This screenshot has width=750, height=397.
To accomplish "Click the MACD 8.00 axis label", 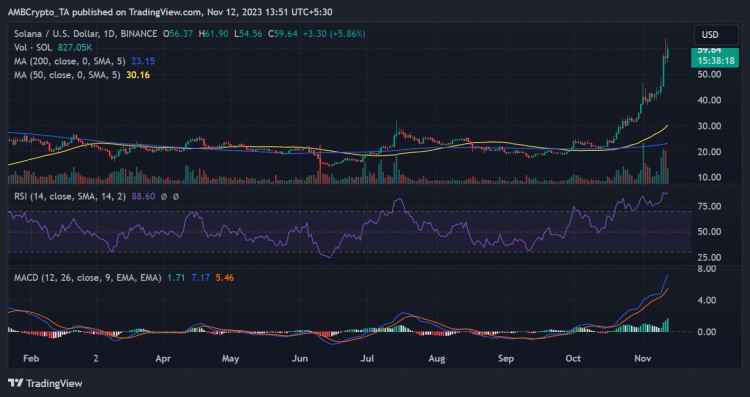I will coord(706,269).
